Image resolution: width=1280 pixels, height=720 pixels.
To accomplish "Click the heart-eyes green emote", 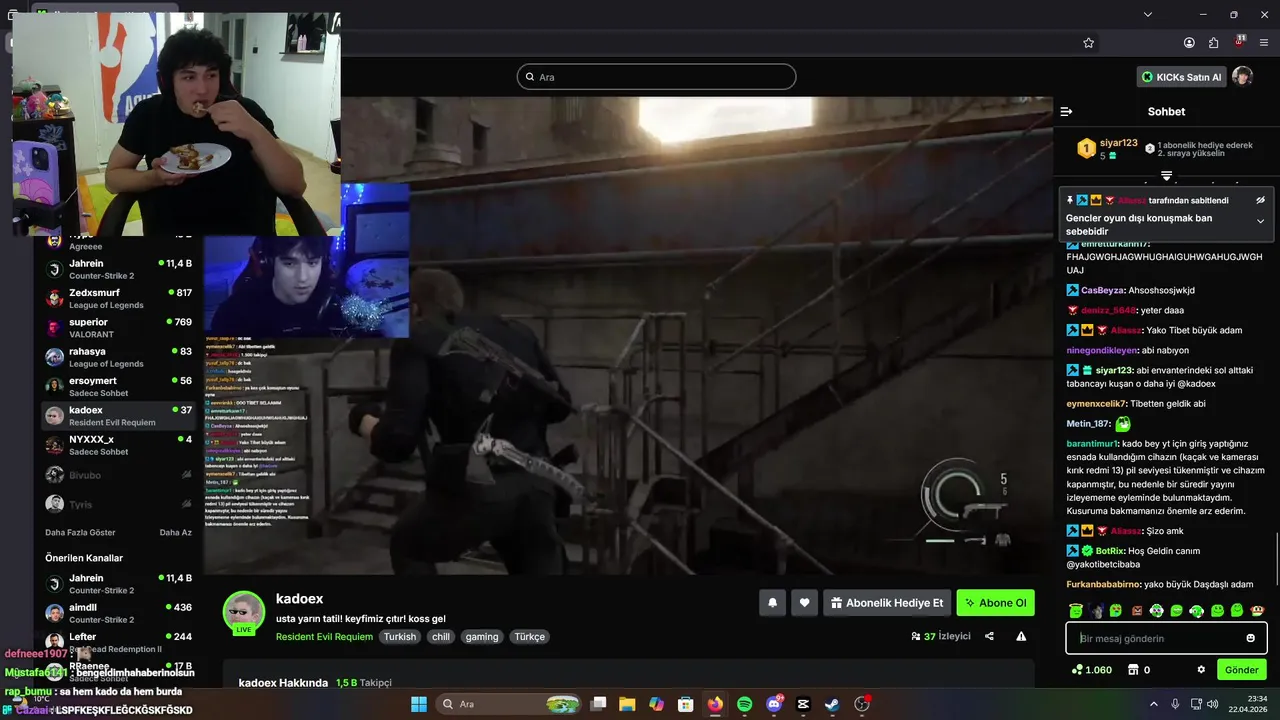I will [x=1116, y=610].
